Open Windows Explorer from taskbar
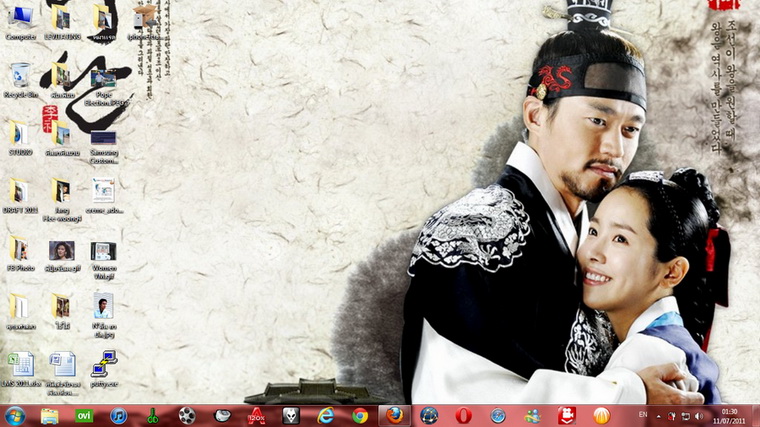The height and width of the screenshot is (427, 760). click(x=49, y=416)
